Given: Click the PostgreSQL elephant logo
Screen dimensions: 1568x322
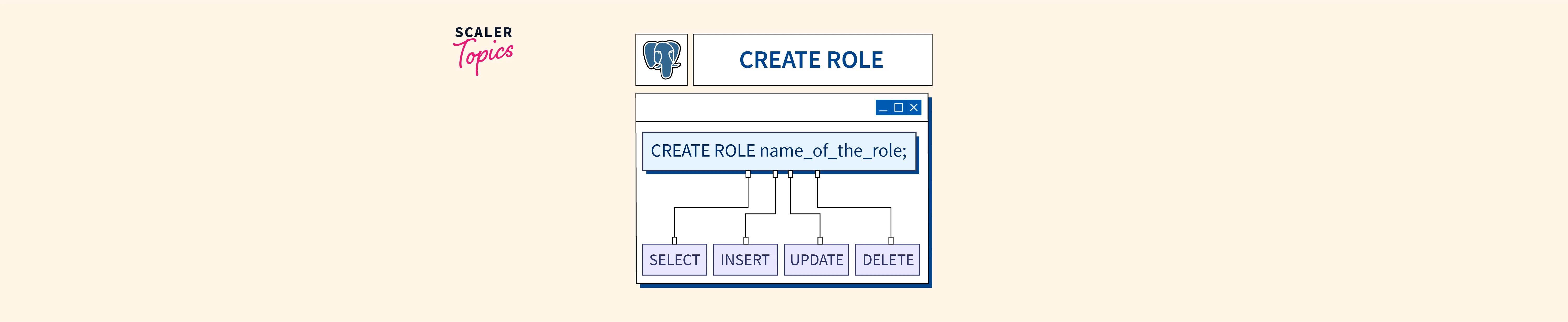Looking at the screenshot, I should [661, 59].
